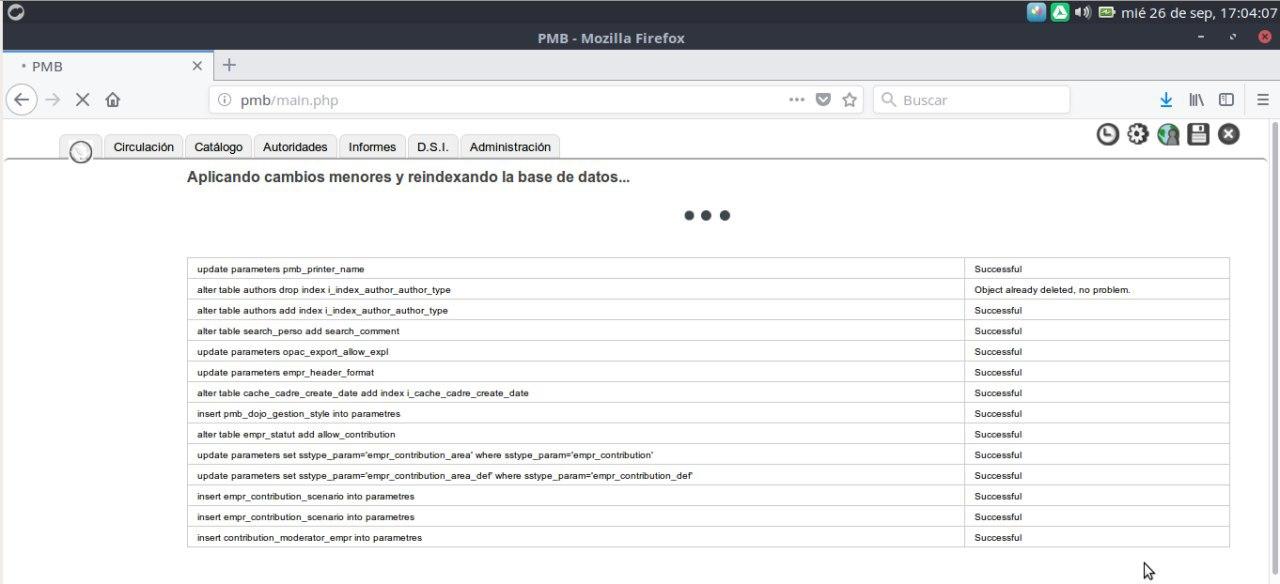Click the system volume icon
The height and width of the screenshot is (584, 1280).
[x=1082, y=13]
